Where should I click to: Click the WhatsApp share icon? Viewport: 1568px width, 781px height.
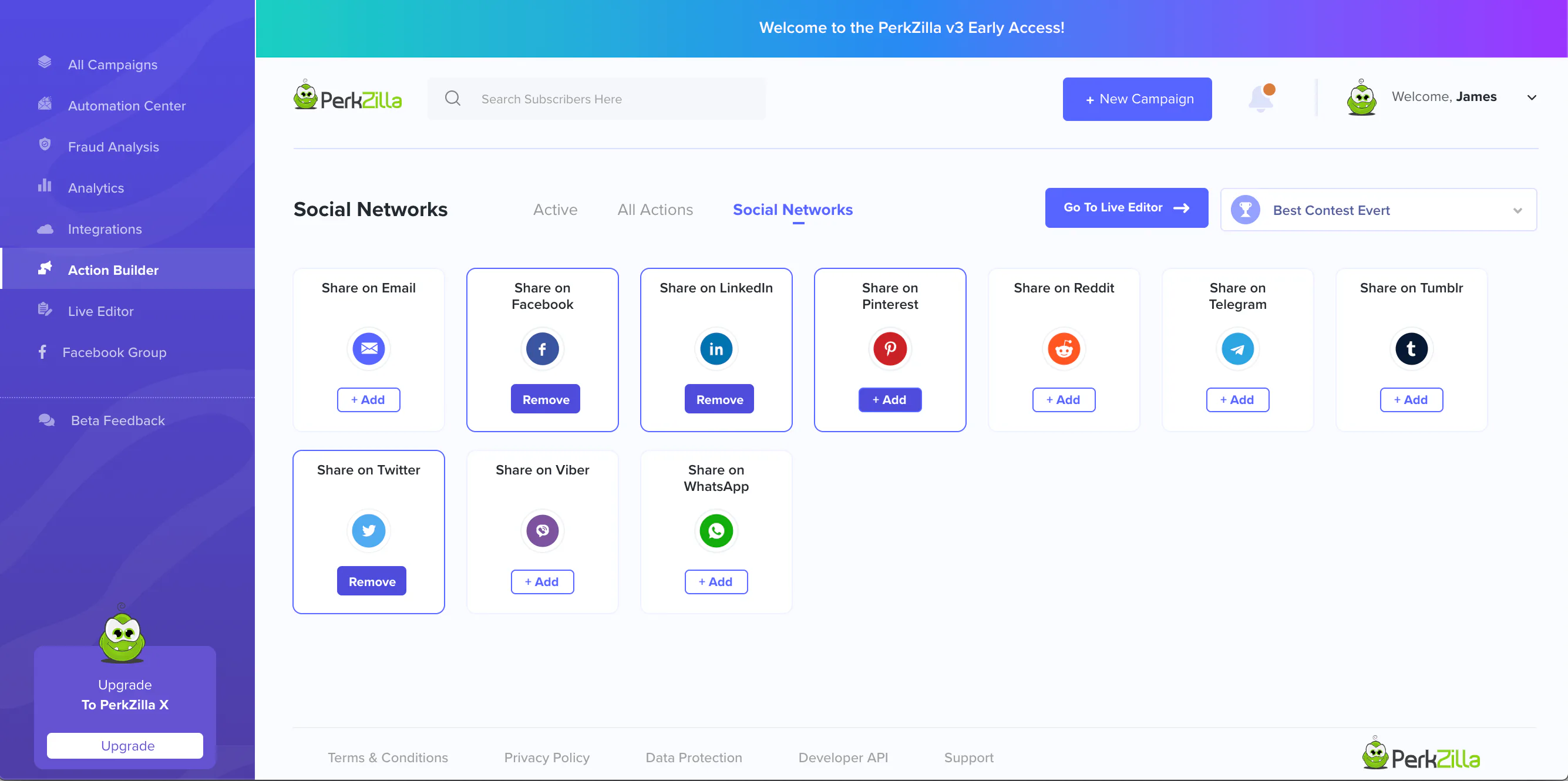(716, 530)
